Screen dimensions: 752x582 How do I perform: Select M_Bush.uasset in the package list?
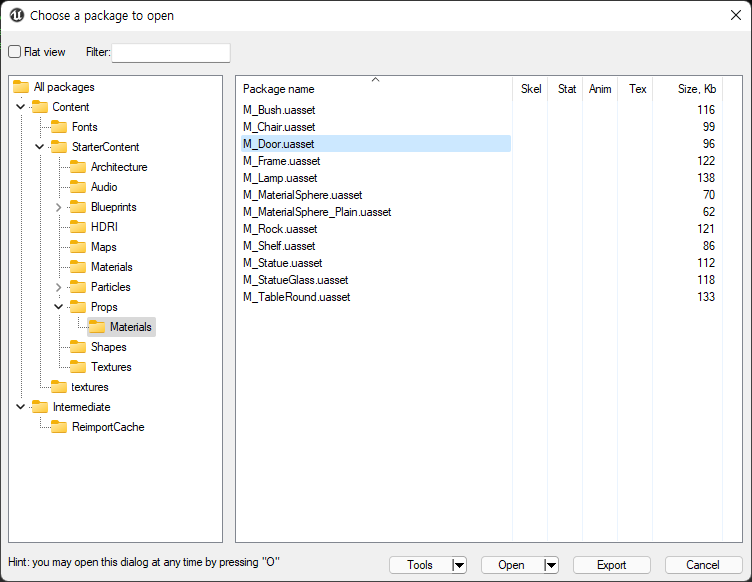(x=279, y=110)
